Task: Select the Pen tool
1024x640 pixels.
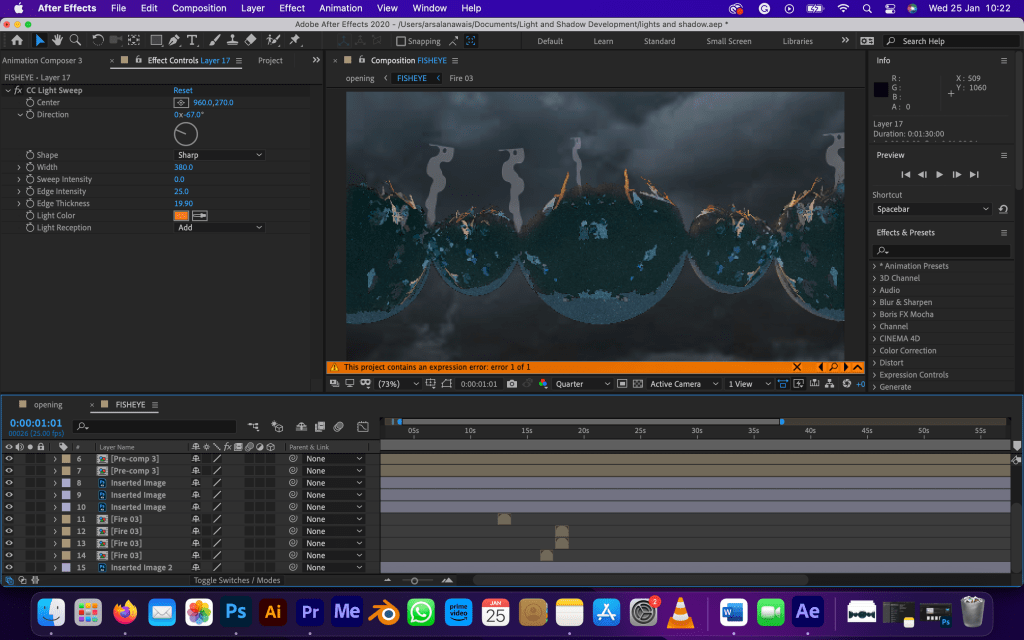Action: point(174,41)
